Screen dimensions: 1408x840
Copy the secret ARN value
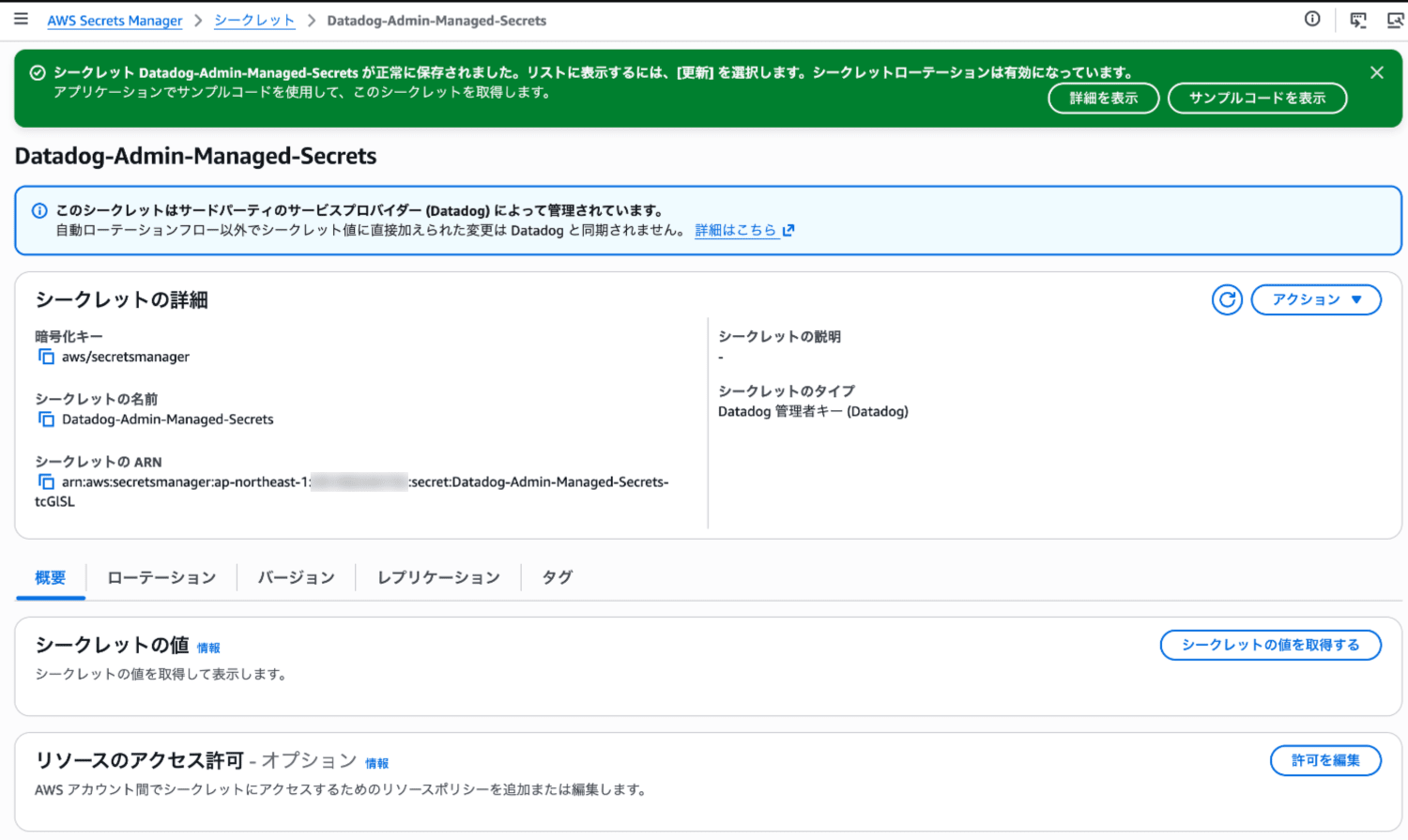point(46,481)
